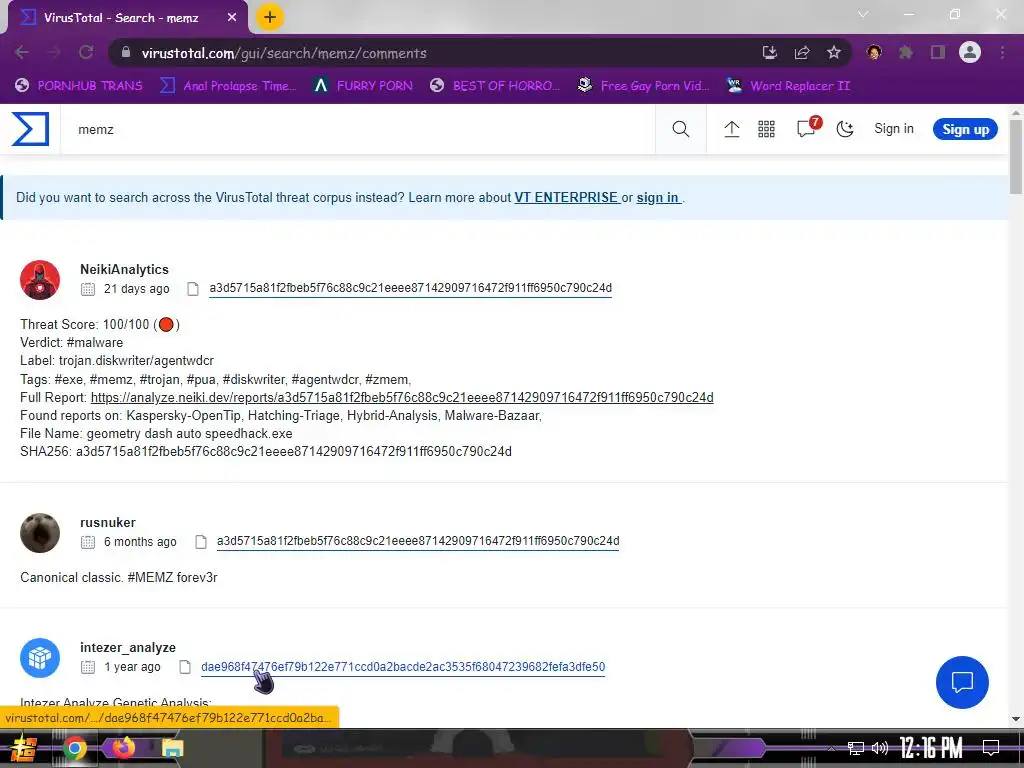1024x768 pixels.
Task: Go back with browser back arrow
Action: 22,53
